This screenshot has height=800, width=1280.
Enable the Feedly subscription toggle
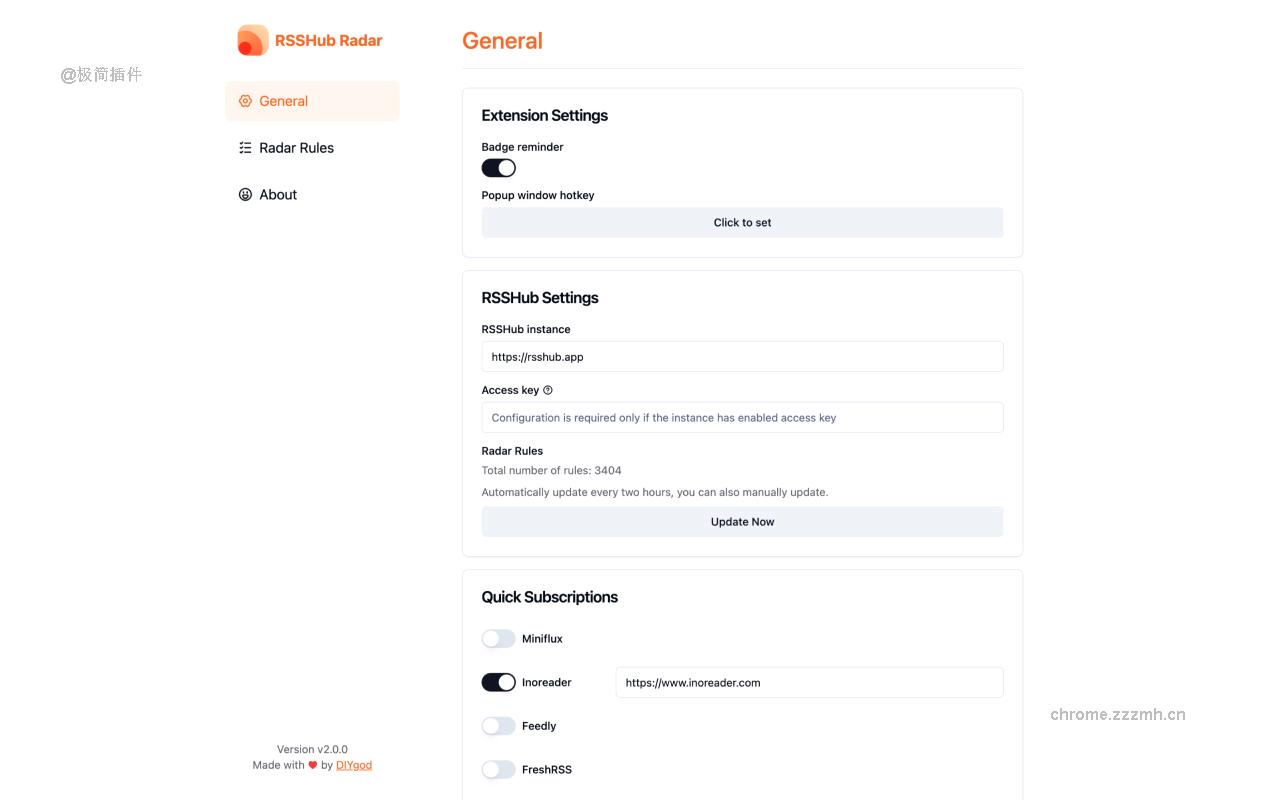pyautogui.click(x=498, y=726)
